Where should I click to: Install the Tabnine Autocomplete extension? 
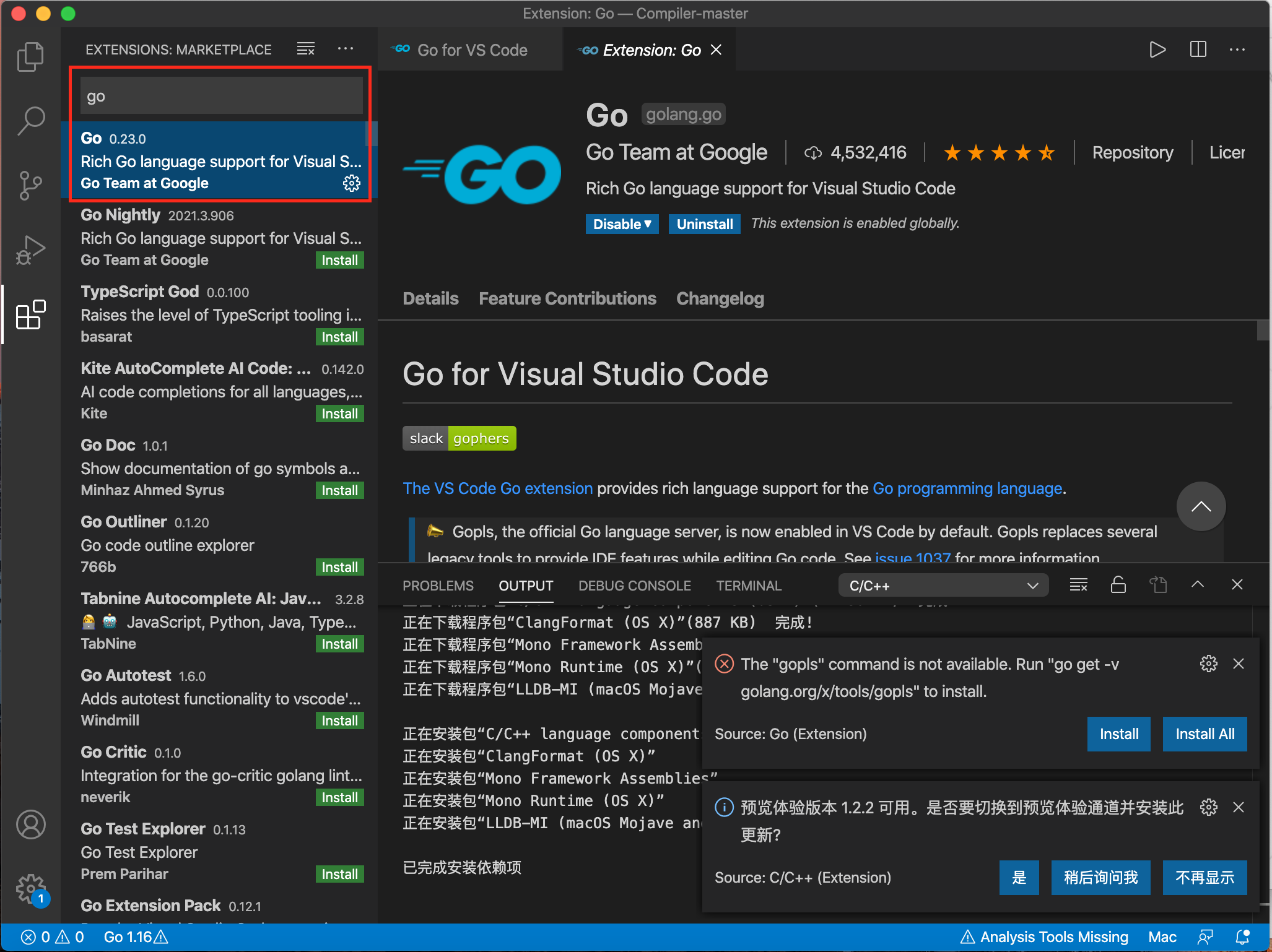[339, 644]
